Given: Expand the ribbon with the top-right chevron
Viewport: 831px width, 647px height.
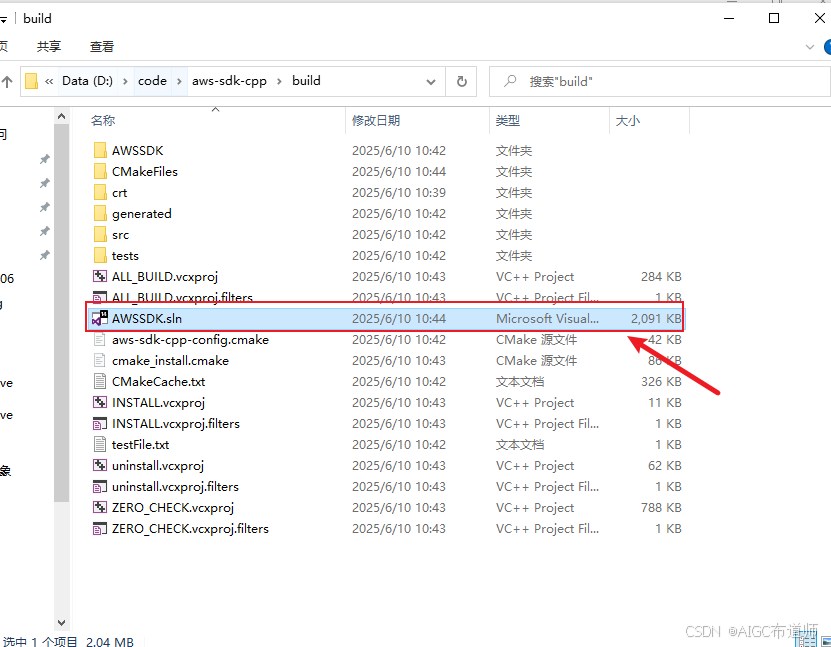Looking at the screenshot, I should pyautogui.click(x=808, y=46).
